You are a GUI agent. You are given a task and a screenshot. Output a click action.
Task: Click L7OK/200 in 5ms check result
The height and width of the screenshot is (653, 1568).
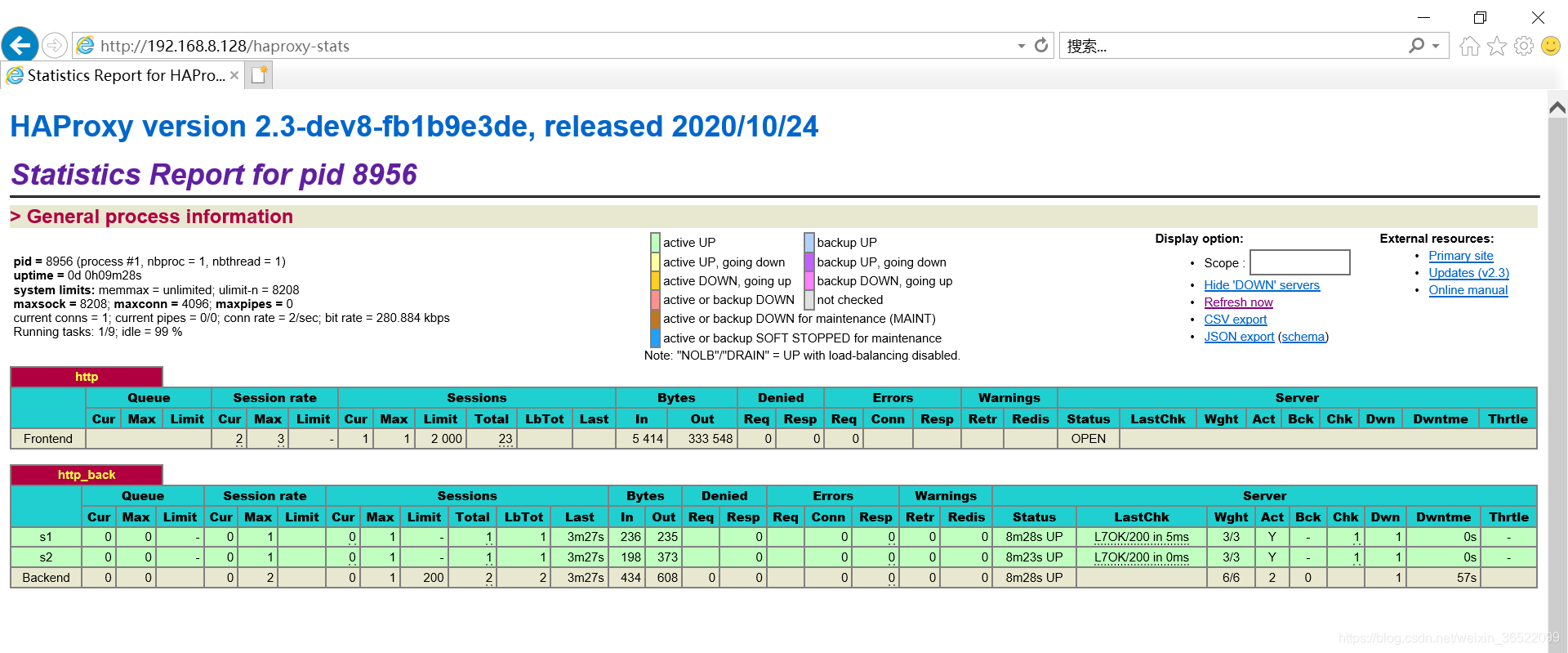tap(1141, 537)
